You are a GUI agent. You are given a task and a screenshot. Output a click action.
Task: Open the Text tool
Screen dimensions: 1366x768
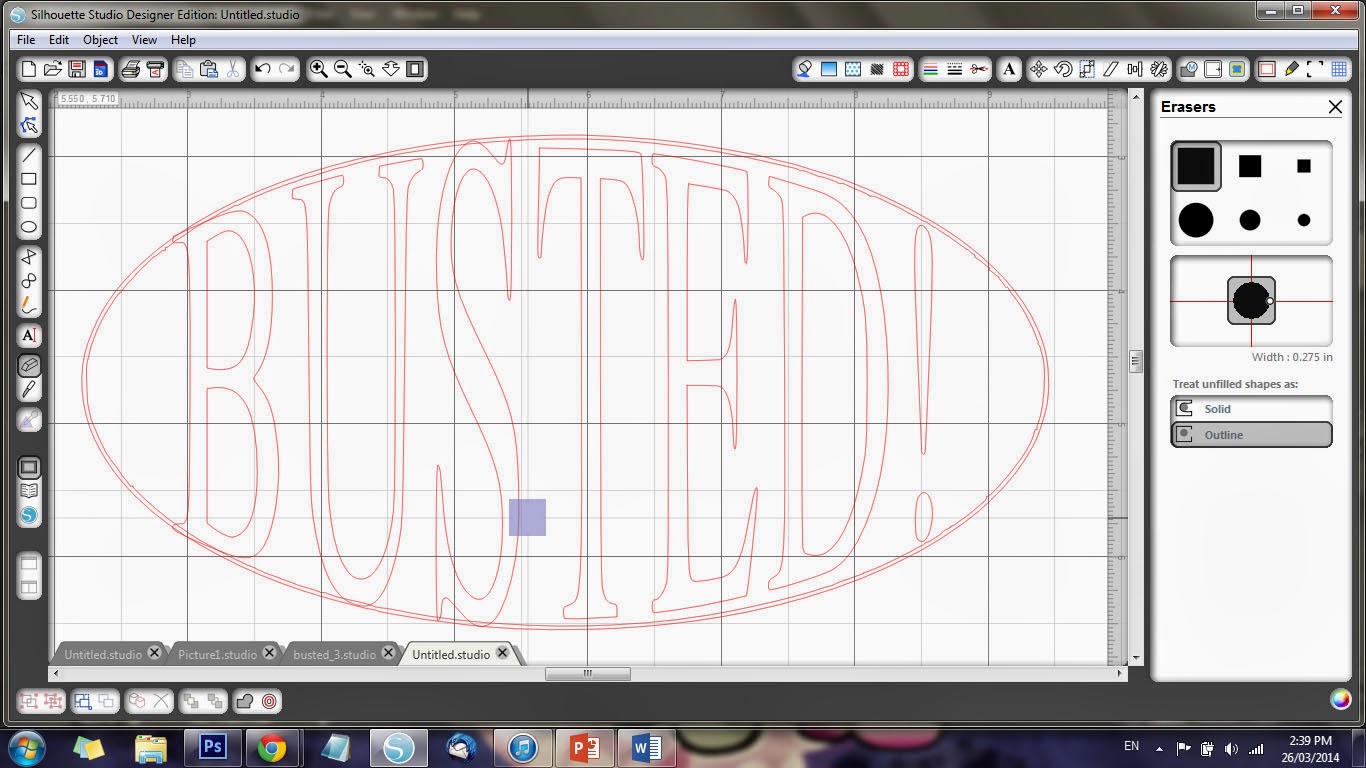click(x=29, y=335)
